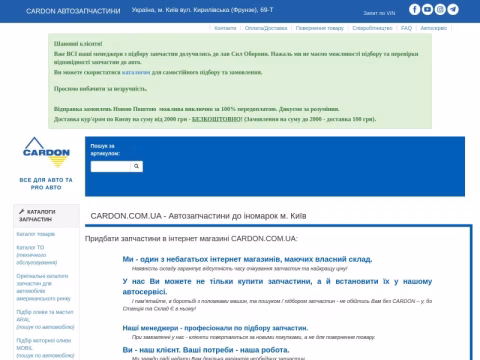Click the Ви - наш клієнт heading
The width and height of the screenshot is (480, 360).
point(206,350)
